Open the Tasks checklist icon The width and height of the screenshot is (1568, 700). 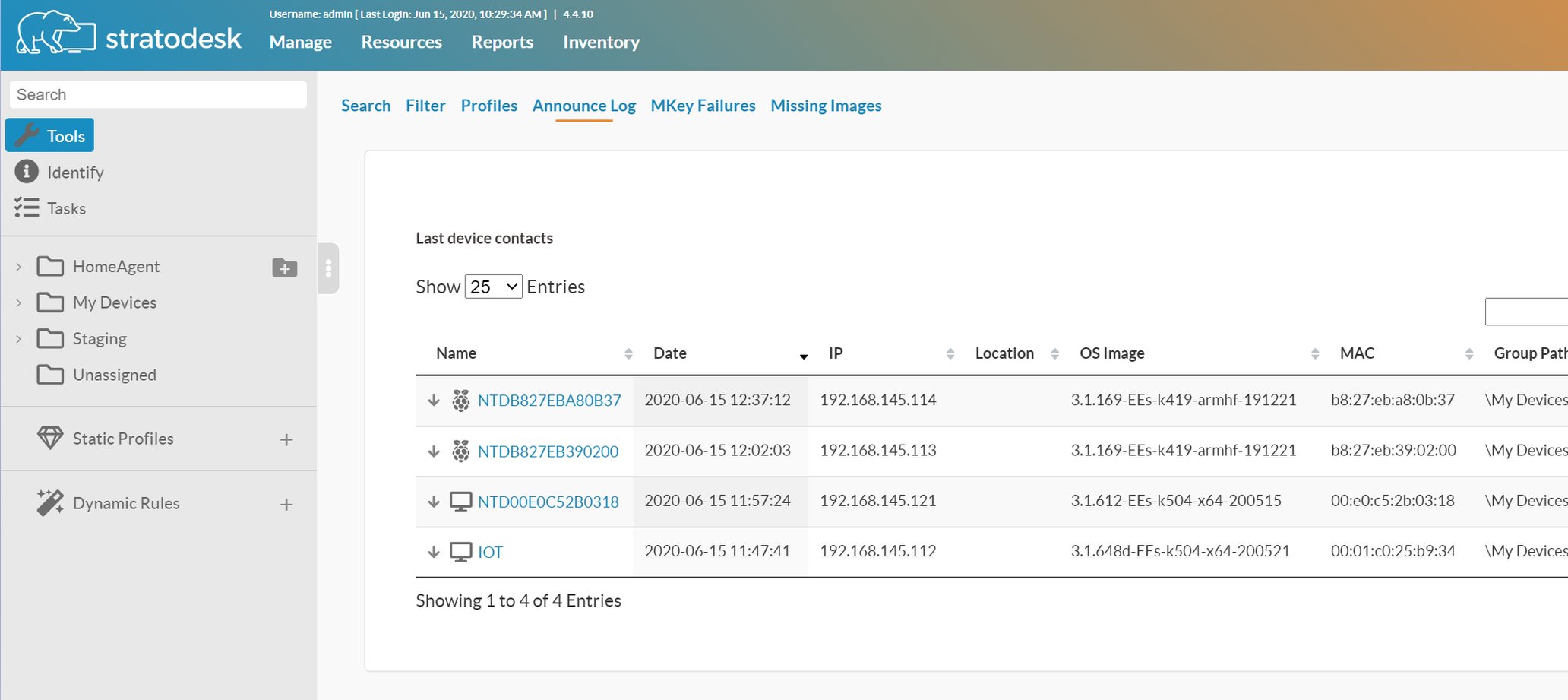point(27,207)
